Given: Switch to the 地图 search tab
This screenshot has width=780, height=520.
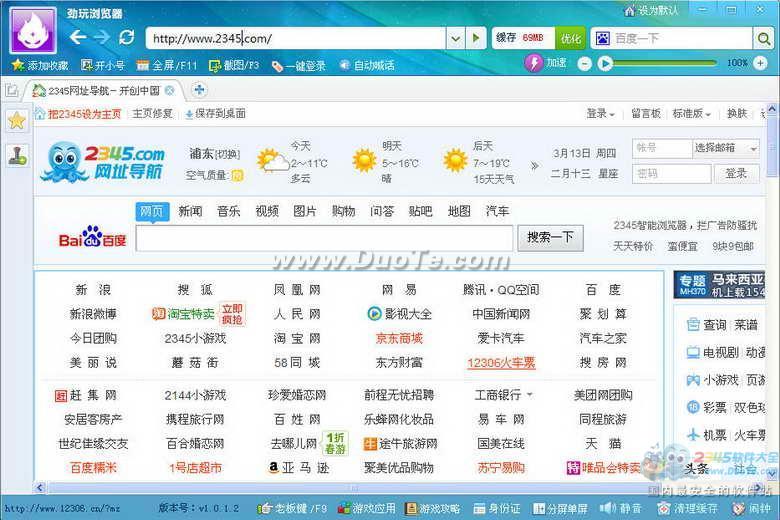Looking at the screenshot, I should [459, 211].
